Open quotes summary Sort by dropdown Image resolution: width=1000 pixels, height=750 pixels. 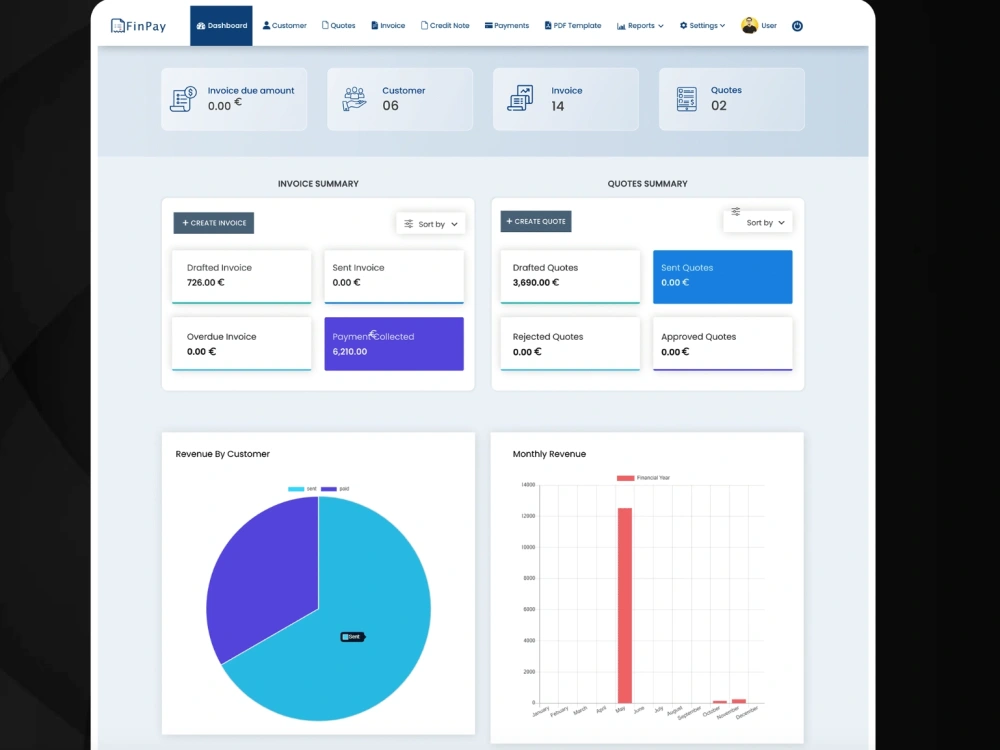coord(758,223)
